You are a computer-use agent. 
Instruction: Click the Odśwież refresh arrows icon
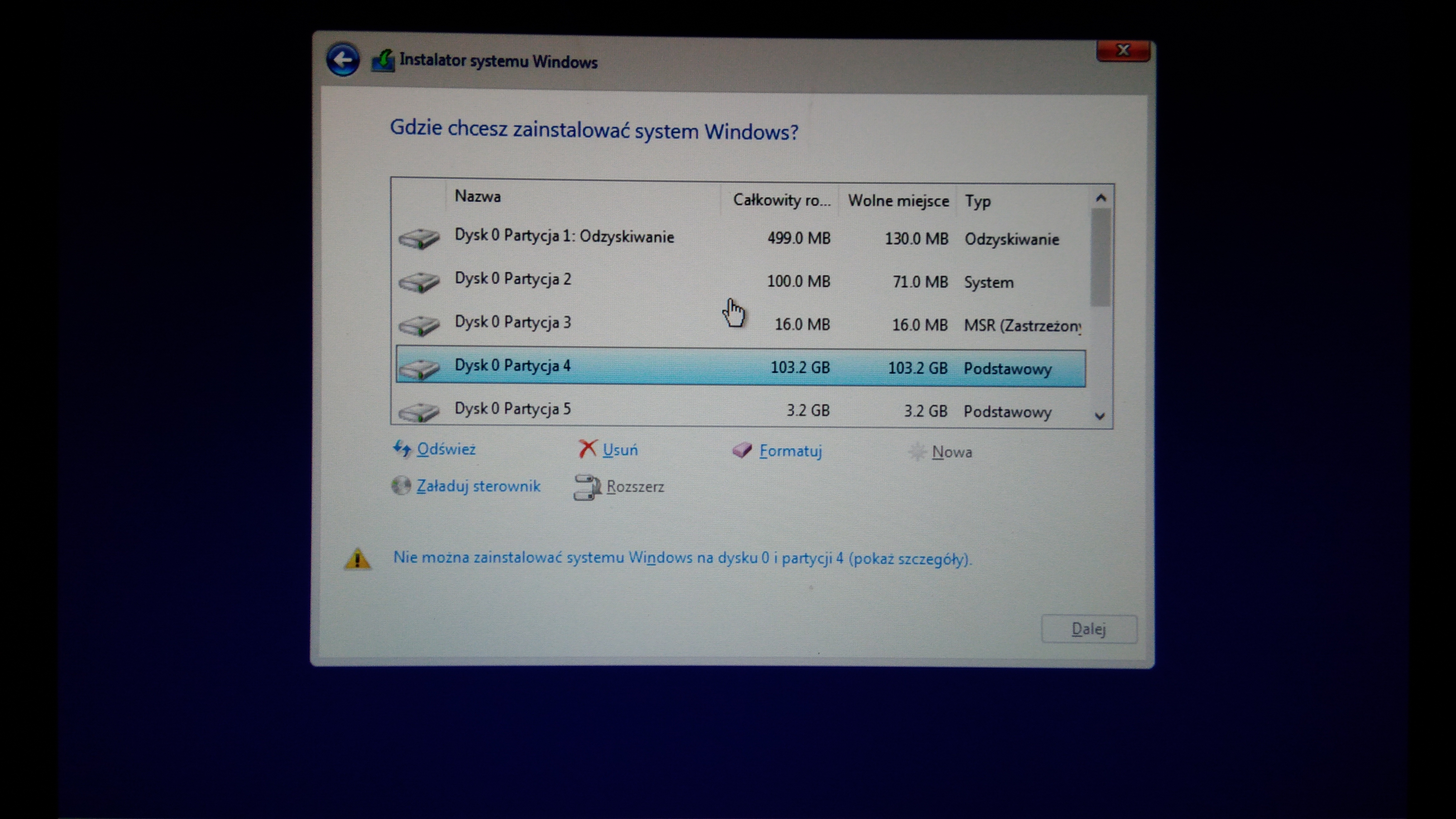[x=402, y=449]
